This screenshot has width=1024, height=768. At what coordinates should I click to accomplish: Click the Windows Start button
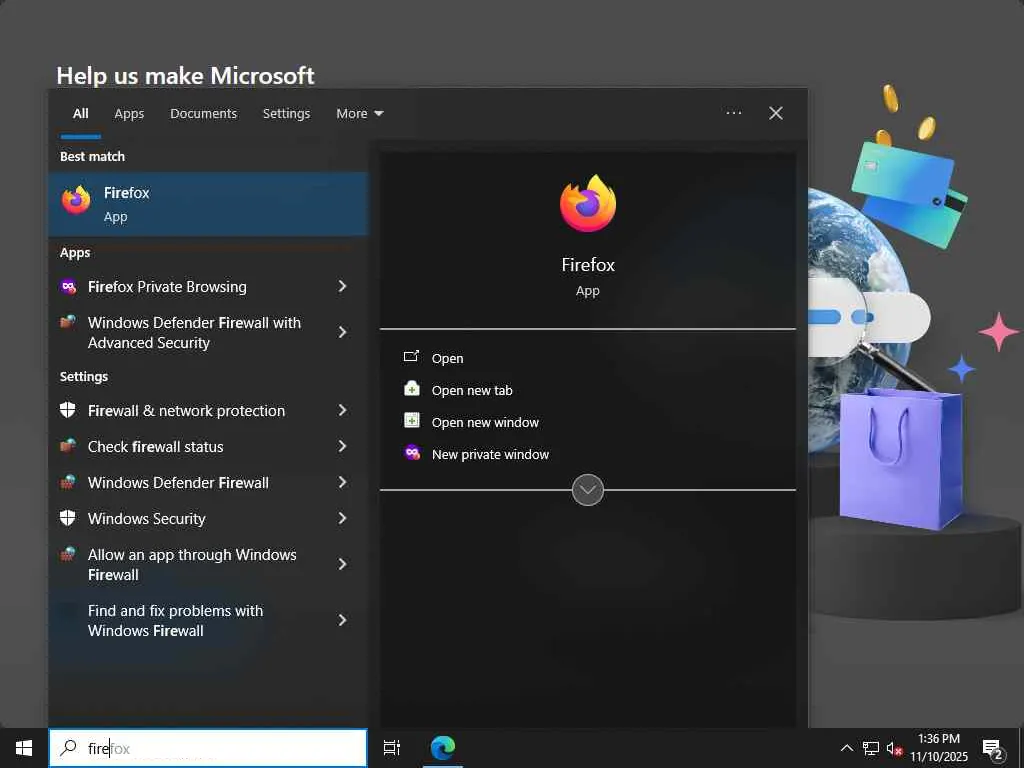coord(24,748)
